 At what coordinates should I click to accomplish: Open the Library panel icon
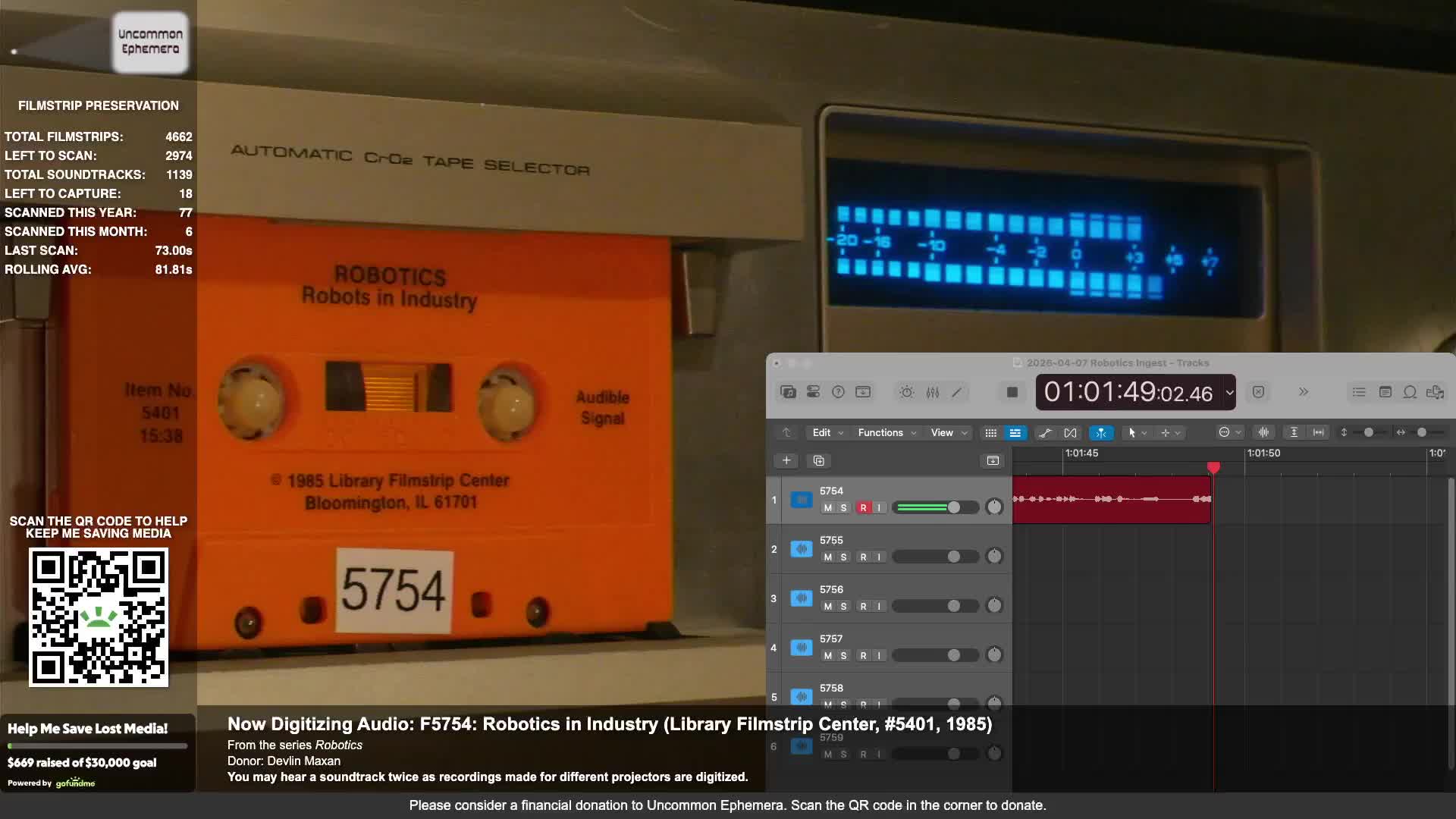(x=788, y=392)
